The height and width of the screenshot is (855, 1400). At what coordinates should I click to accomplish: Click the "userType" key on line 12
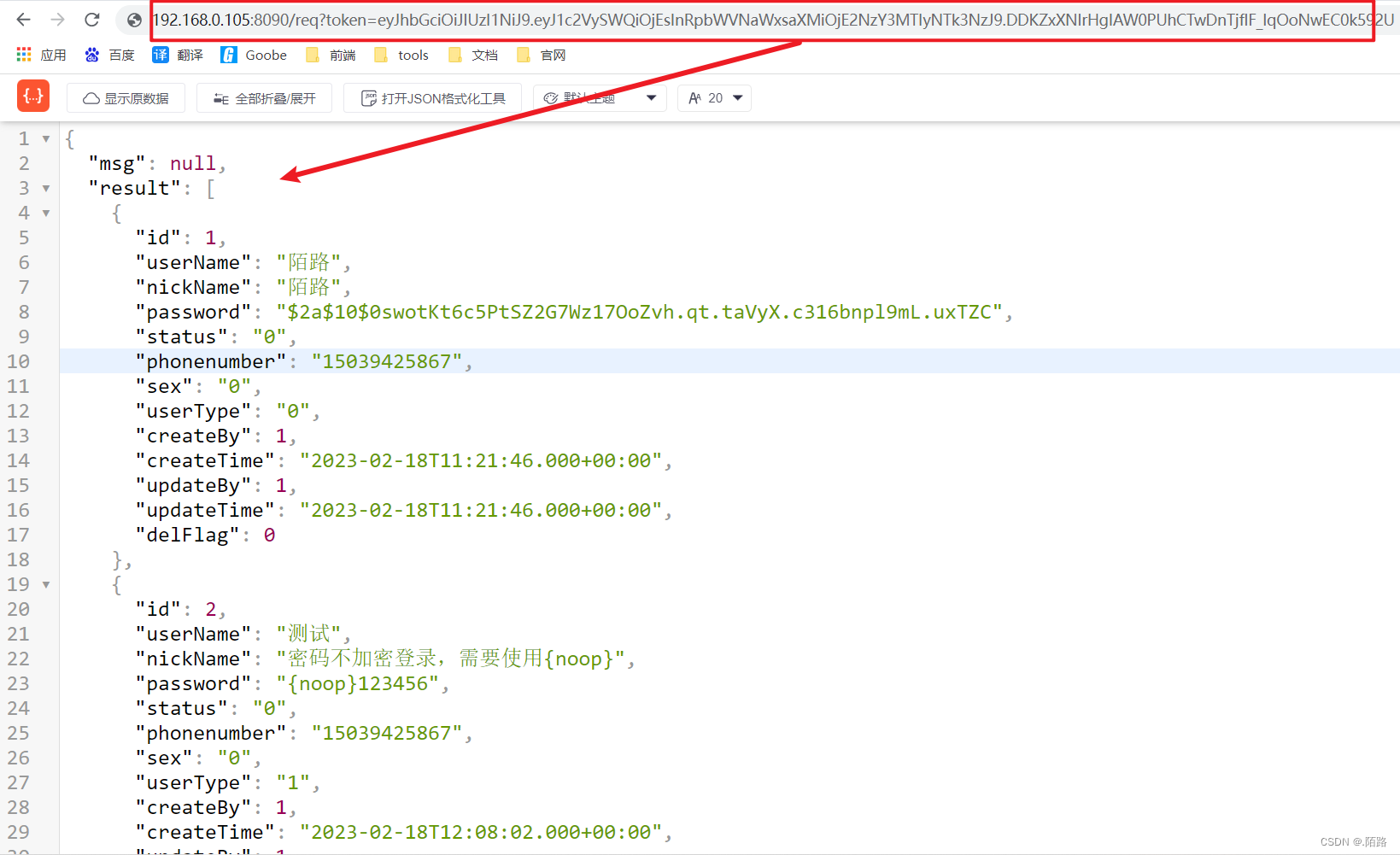194,411
